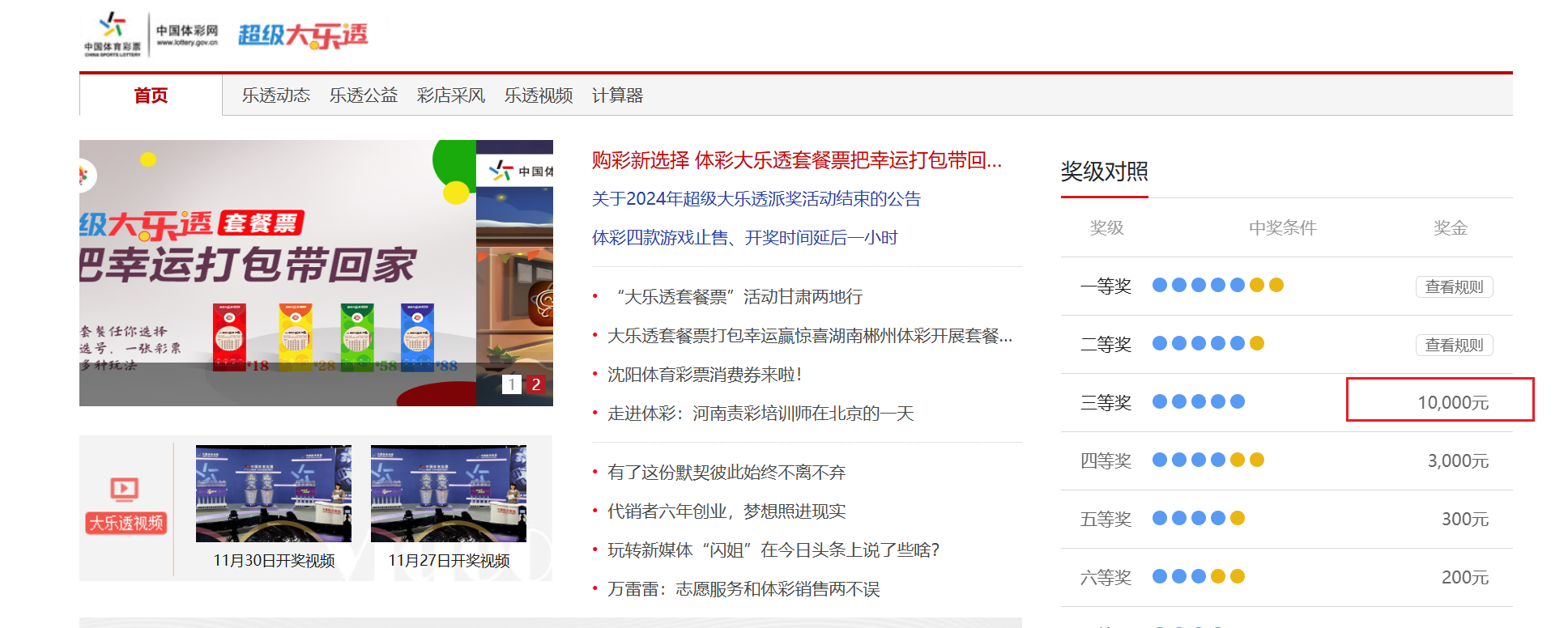Viewport: 1568px width, 628px height.
Task: Switch to banner slide 1
Action: [512, 384]
